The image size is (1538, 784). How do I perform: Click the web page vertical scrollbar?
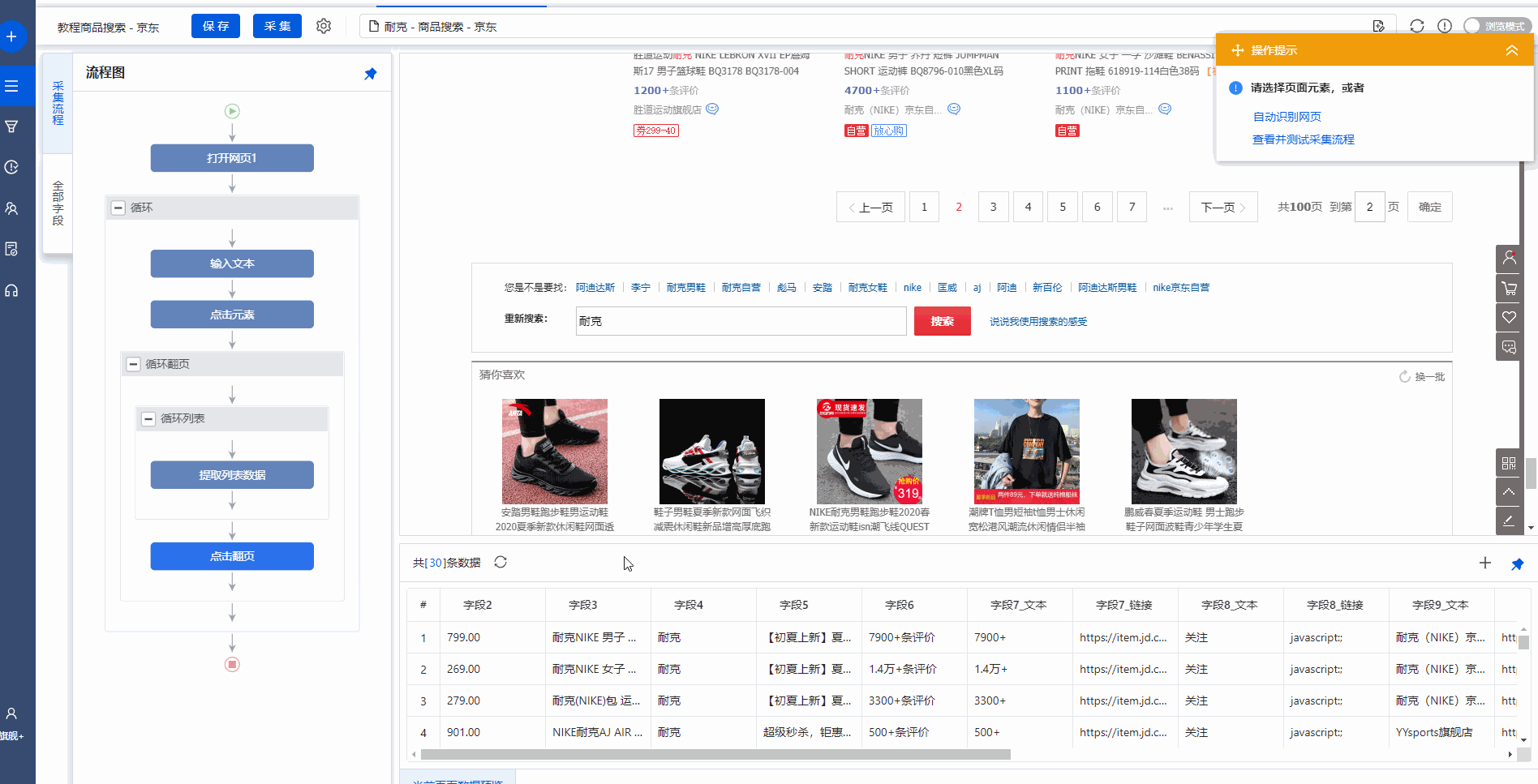1531,473
